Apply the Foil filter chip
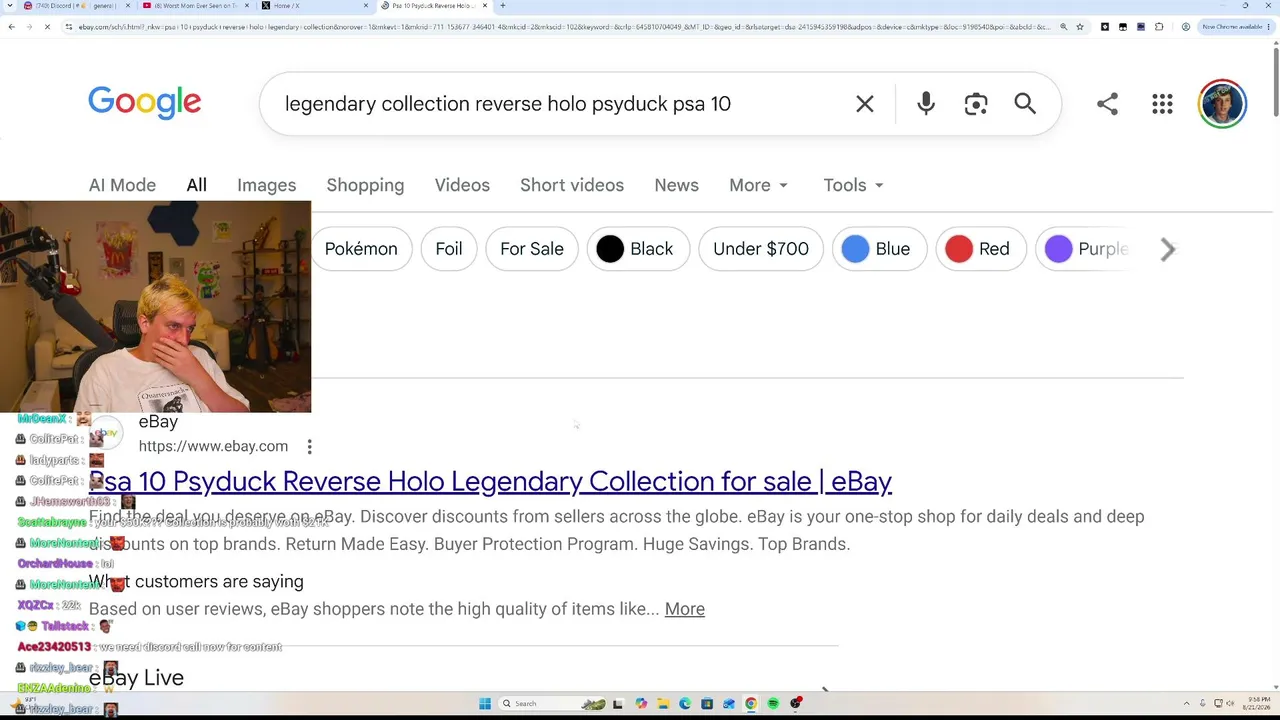1280x720 pixels. coord(449,249)
